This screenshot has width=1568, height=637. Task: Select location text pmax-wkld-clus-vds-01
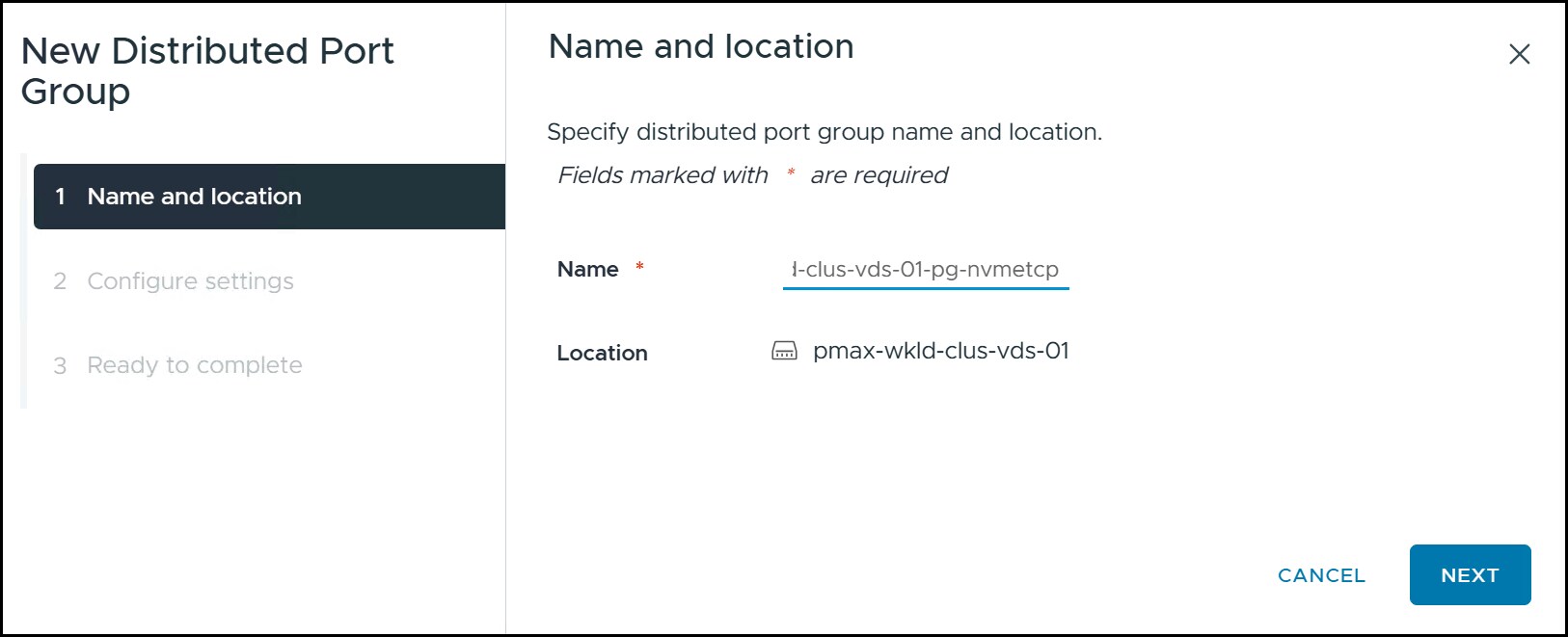(941, 351)
